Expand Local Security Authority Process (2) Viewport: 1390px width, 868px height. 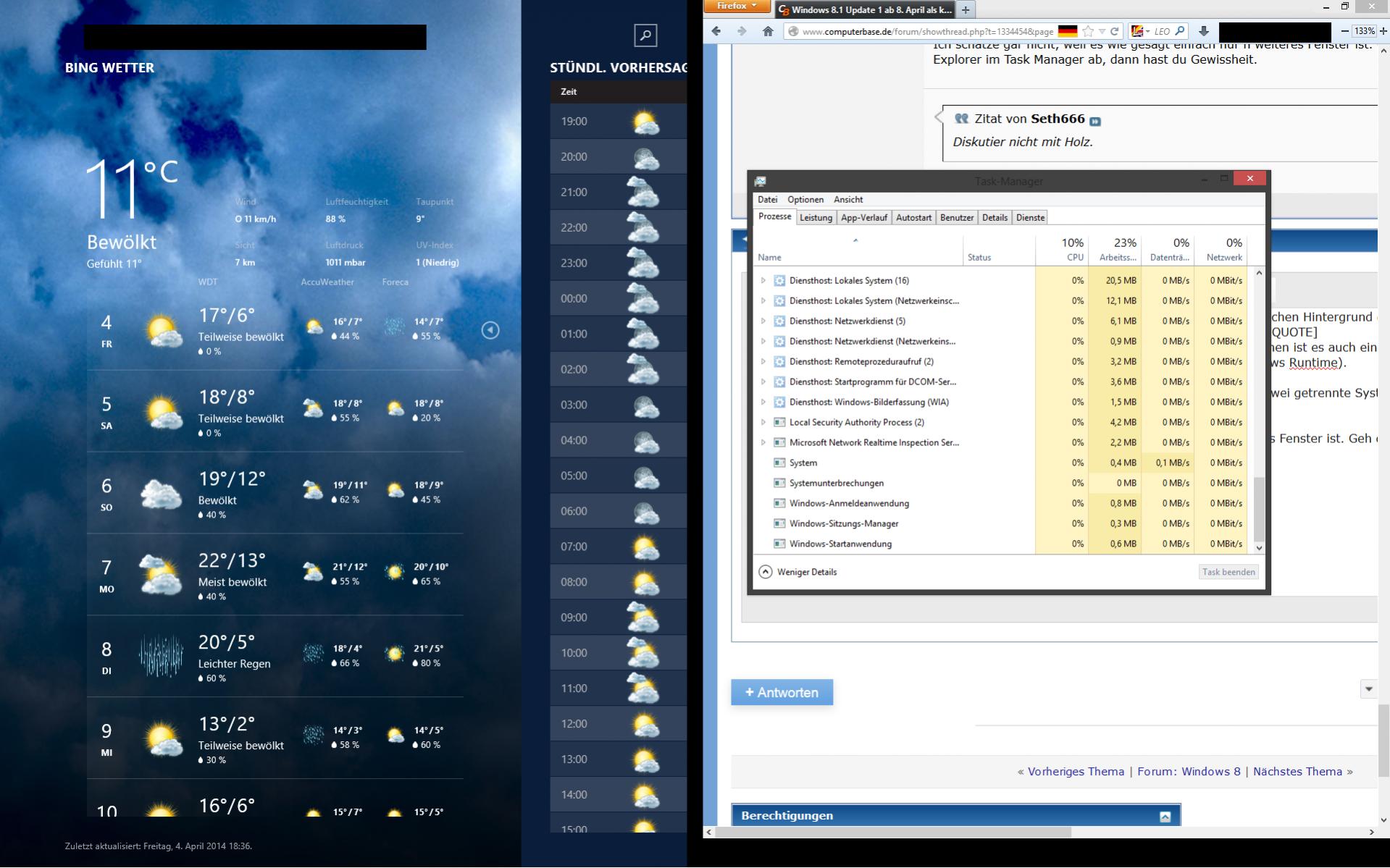click(x=763, y=422)
